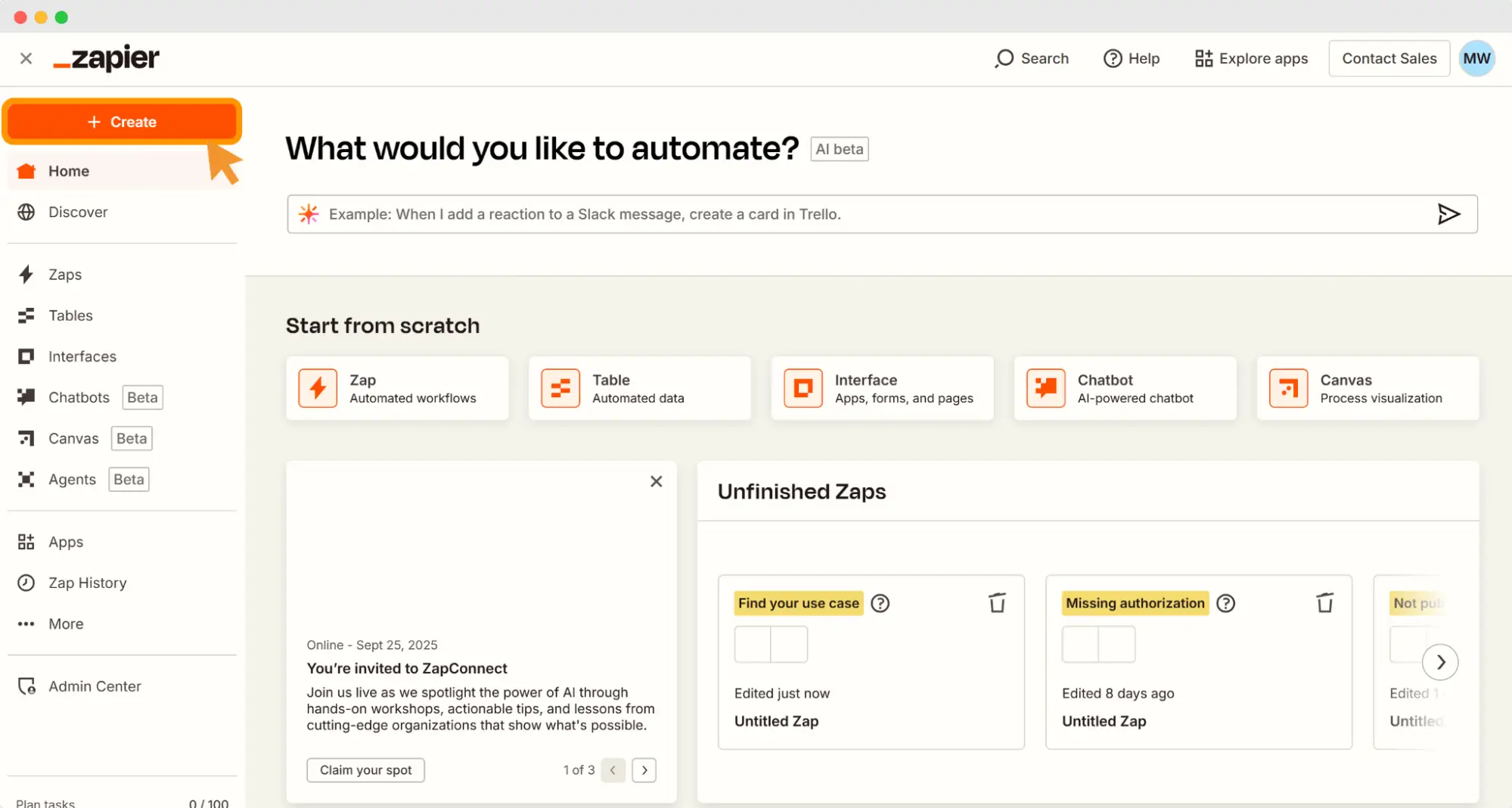
Task: Click the AI sparkle icon in prompt
Action: click(x=309, y=214)
